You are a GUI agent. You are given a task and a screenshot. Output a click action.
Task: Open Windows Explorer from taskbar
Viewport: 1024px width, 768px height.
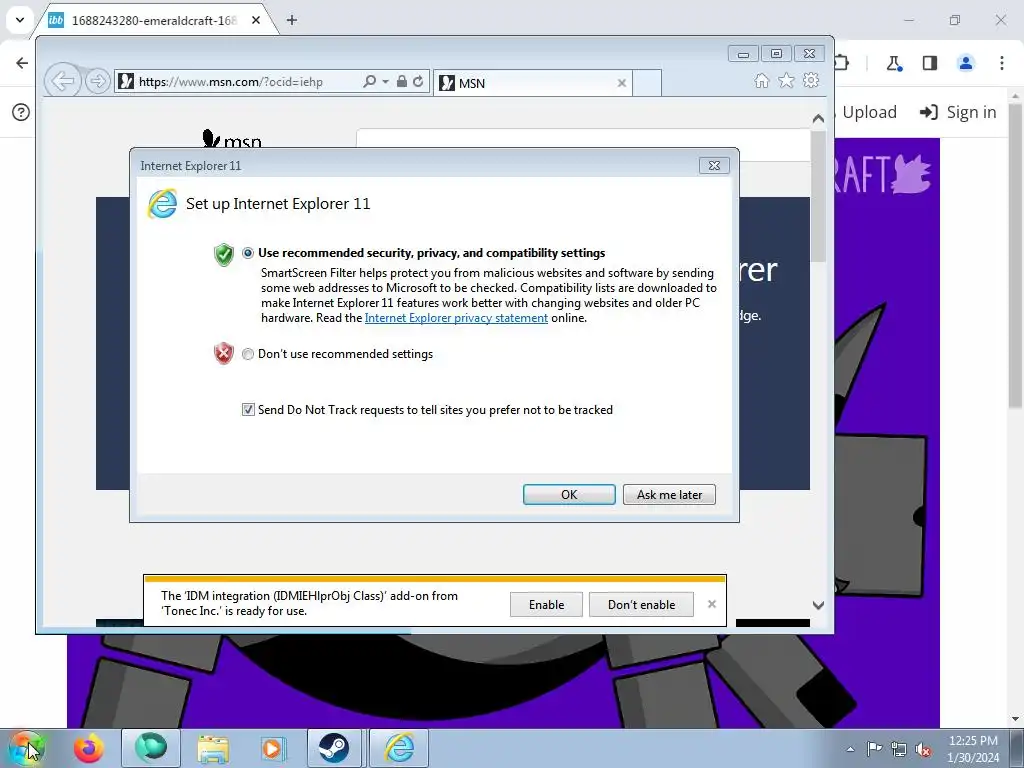[213, 748]
